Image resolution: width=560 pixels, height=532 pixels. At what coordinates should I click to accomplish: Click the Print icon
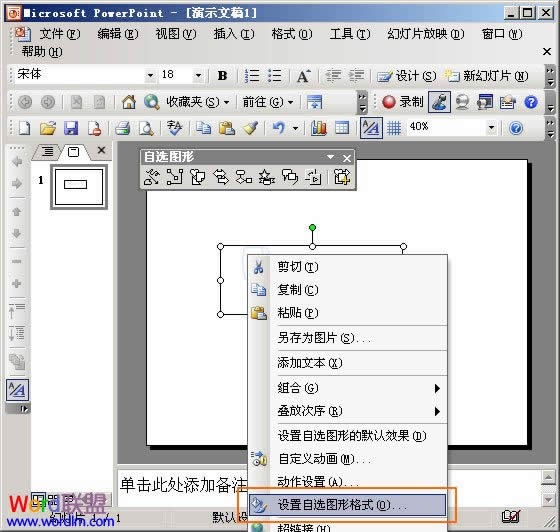point(122,128)
